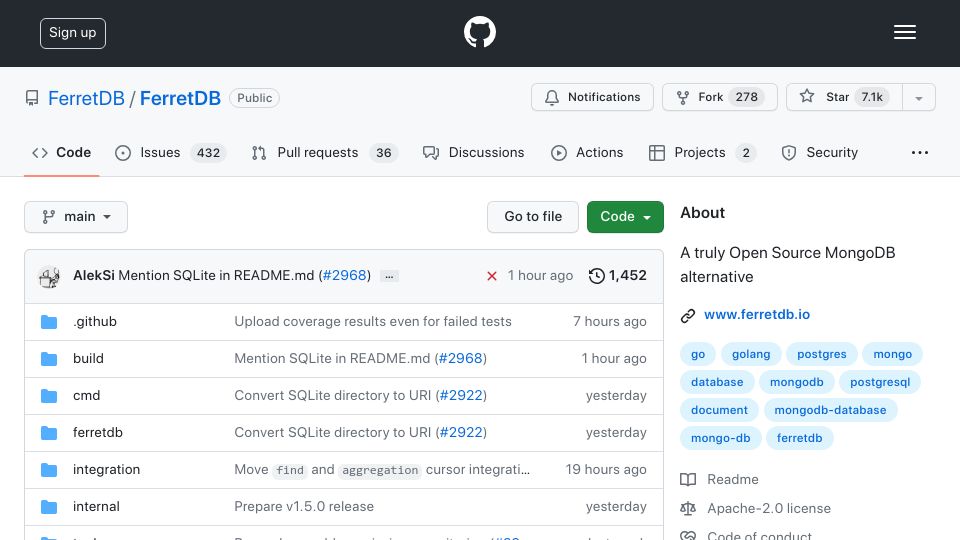Viewport: 960px width, 540px height.
Task: Click AlekSi's avatar image
Action: (49, 276)
